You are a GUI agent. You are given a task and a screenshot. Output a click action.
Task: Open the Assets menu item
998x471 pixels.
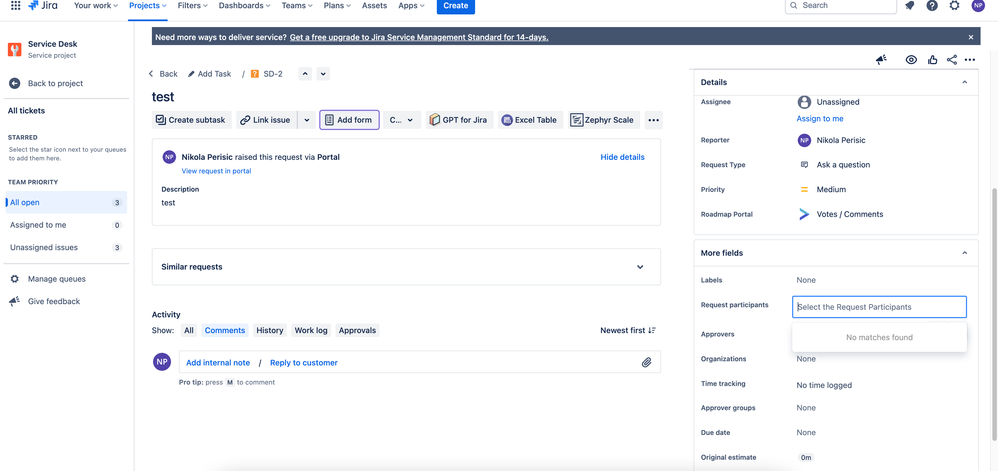point(374,6)
